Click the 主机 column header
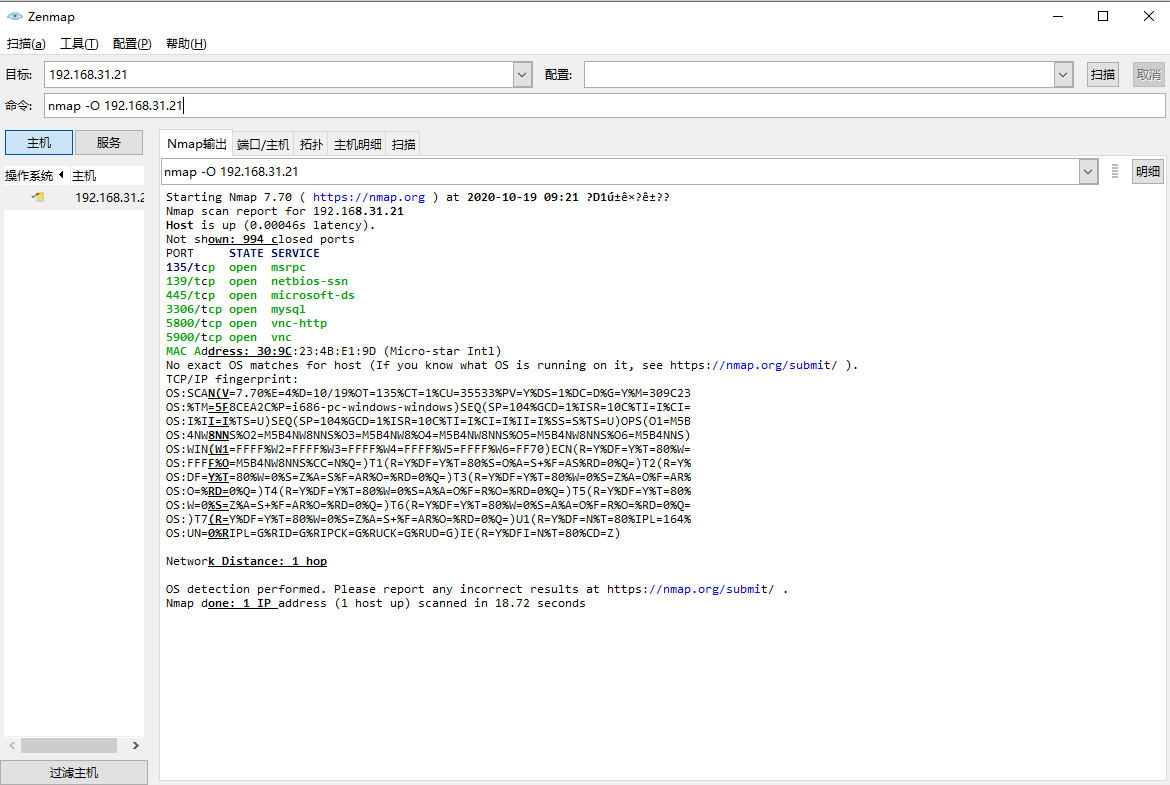Viewport: 1170px width, 785px height. (106, 175)
